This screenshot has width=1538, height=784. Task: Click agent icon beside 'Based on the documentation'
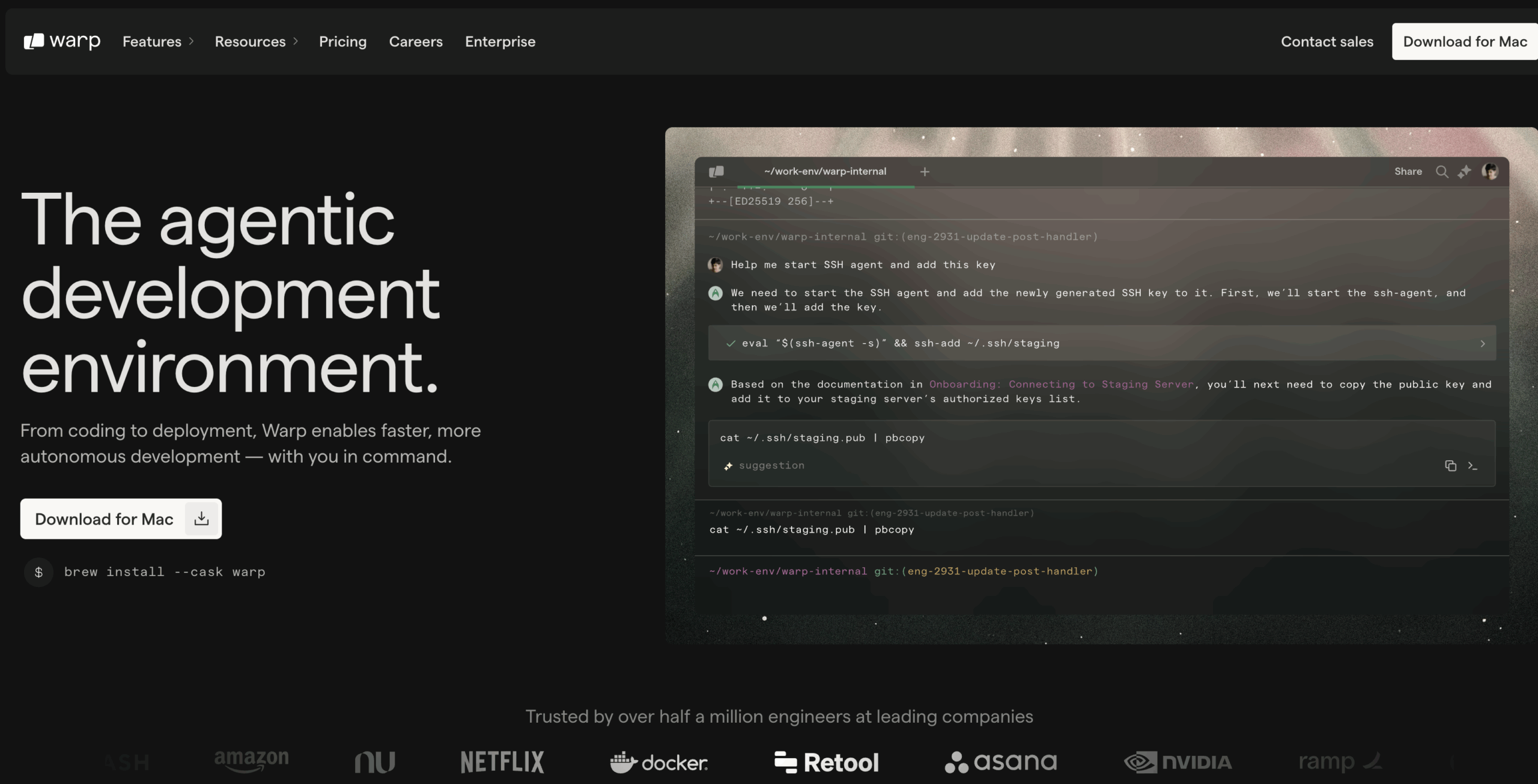[x=715, y=384]
